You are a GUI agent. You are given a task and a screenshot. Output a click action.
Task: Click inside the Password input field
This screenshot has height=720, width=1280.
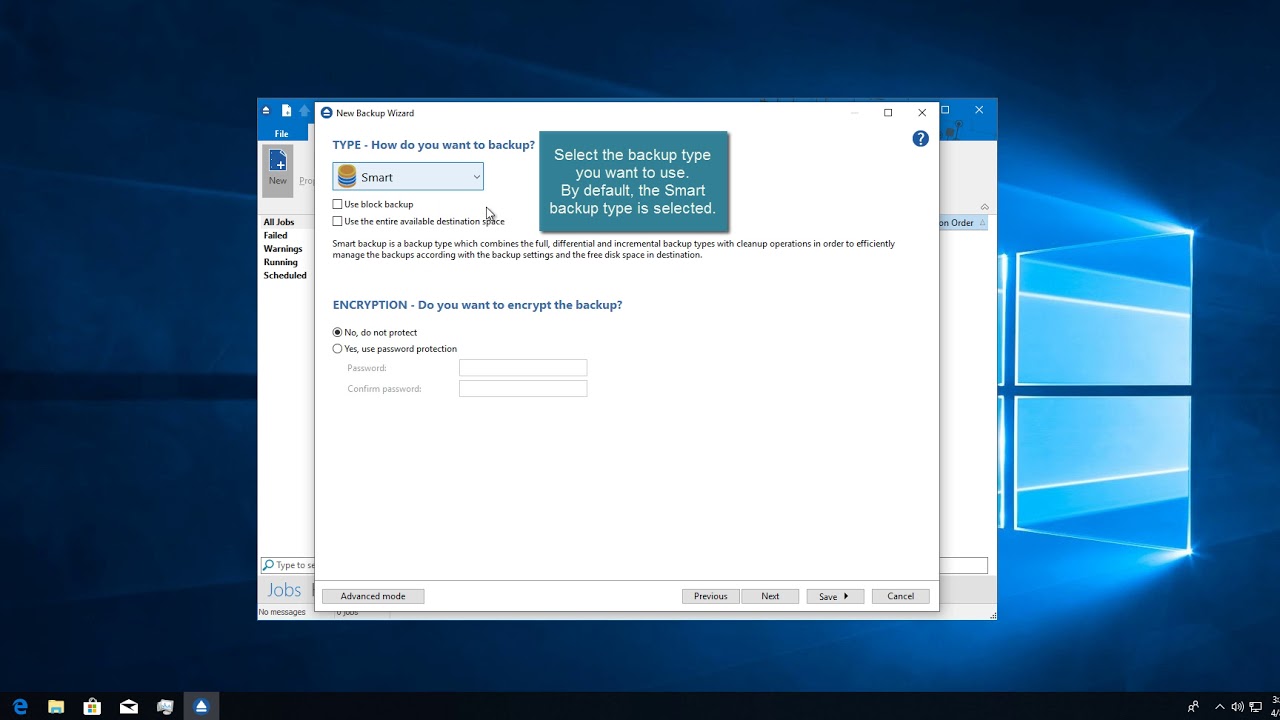pos(522,367)
